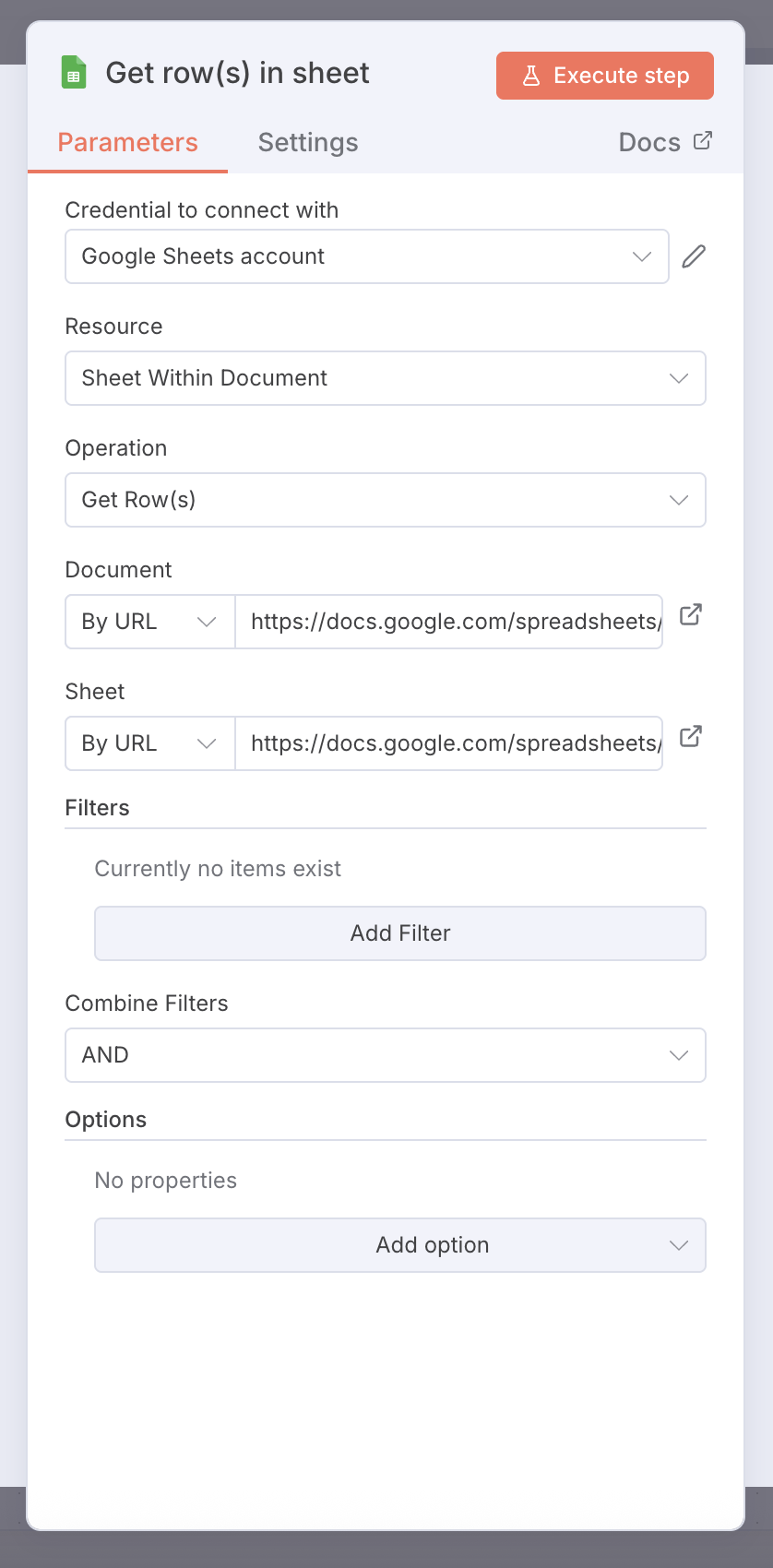Open the Resource dropdown
The width and height of the screenshot is (773, 1568).
tap(386, 378)
